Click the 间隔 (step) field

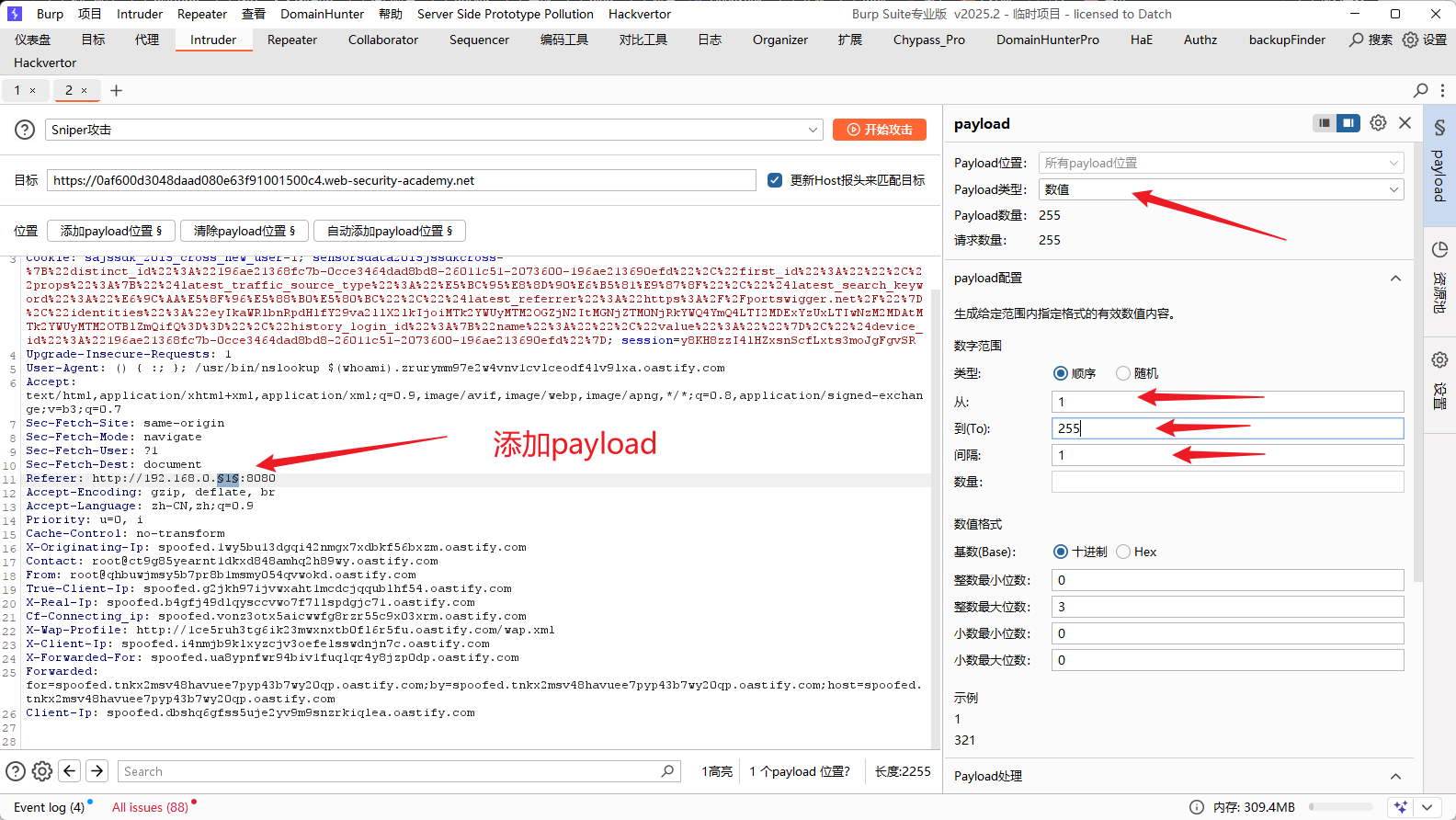pyautogui.click(x=1227, y=455)
